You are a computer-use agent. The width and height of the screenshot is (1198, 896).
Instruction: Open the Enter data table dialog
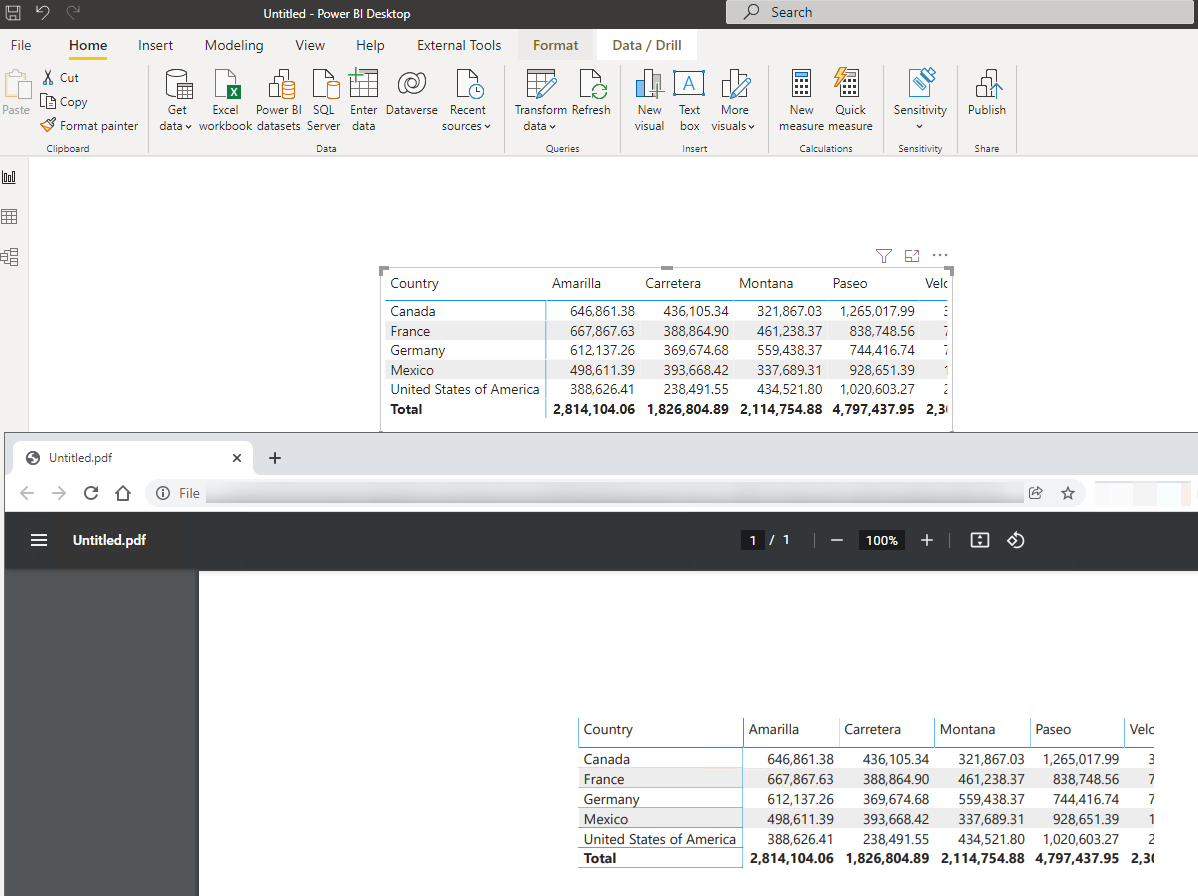point(364,100)
